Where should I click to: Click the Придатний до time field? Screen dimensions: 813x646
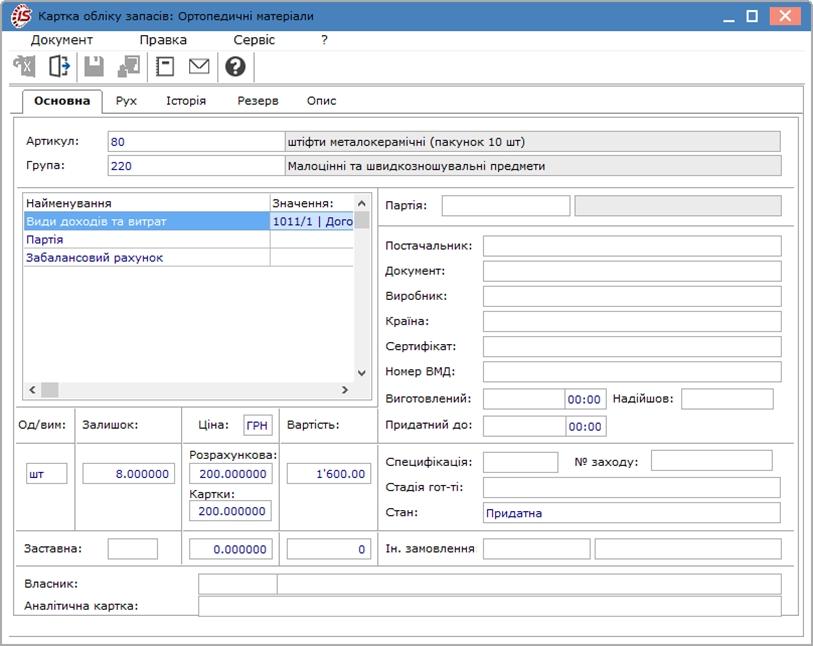[x=585, y=426]
